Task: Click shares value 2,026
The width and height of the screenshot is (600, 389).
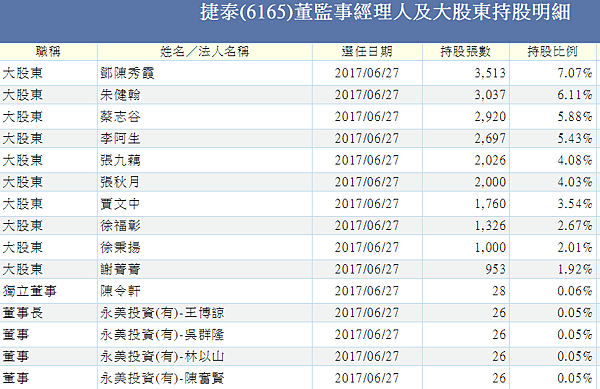Action: [490, 160]
